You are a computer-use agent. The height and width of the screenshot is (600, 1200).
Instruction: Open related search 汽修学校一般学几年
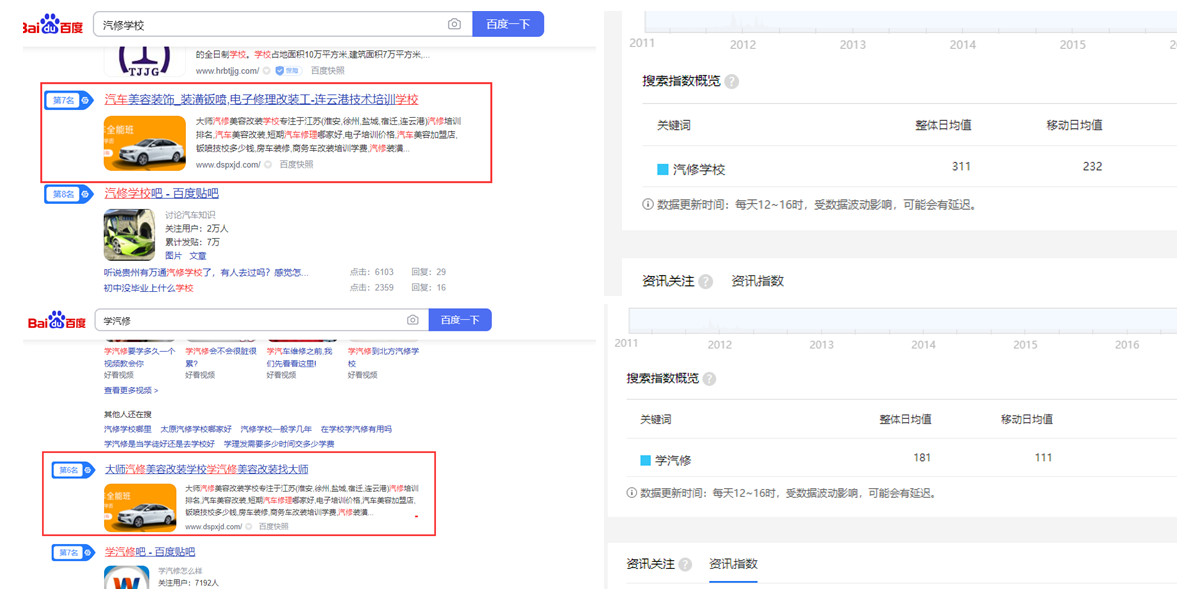click(x=276, y=429)
